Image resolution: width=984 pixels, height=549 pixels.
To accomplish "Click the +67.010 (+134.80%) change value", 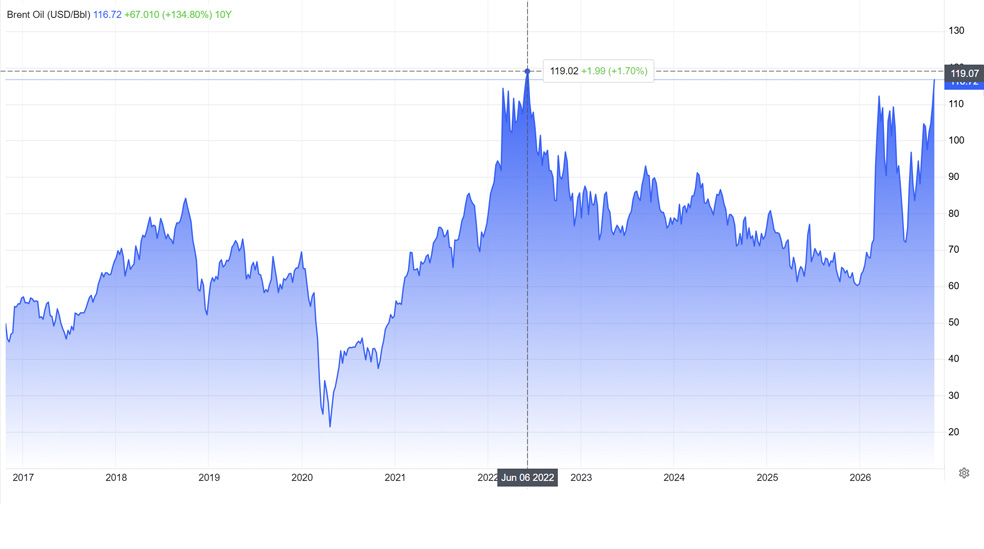I will pyautogui.click(x=168, y=14).
